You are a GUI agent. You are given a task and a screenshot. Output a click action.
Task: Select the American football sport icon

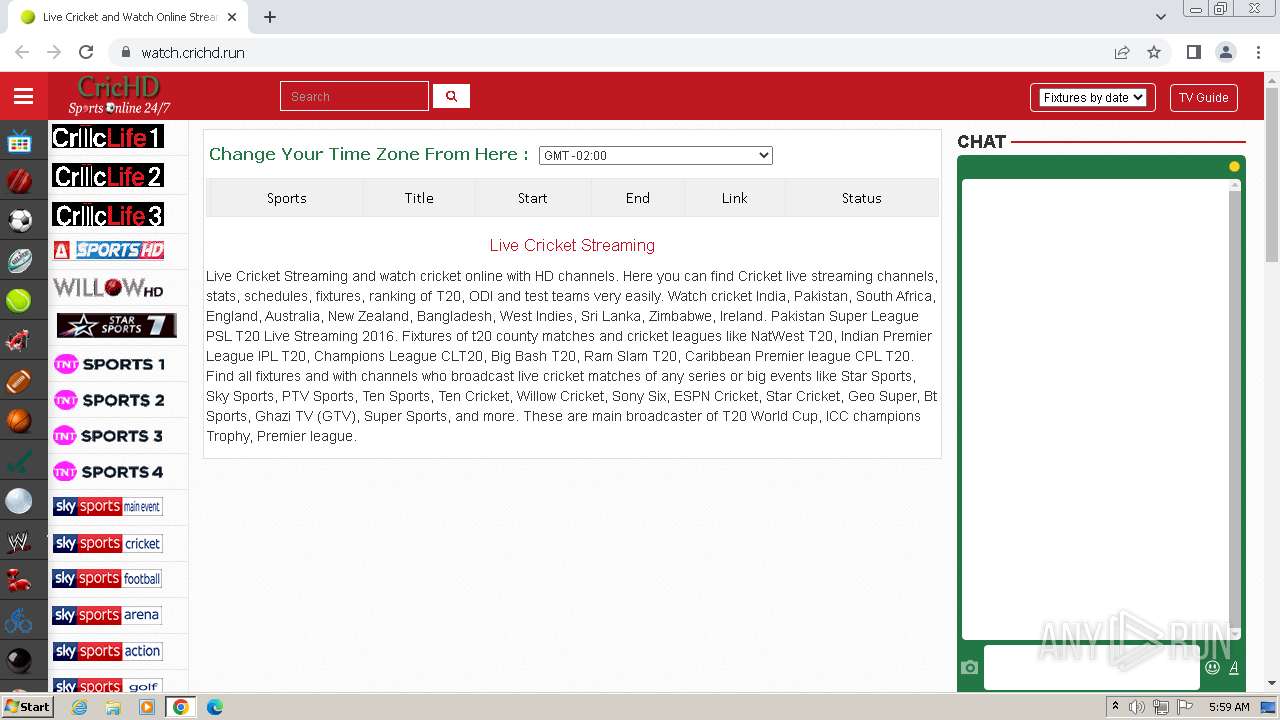(x=19, y=381)
